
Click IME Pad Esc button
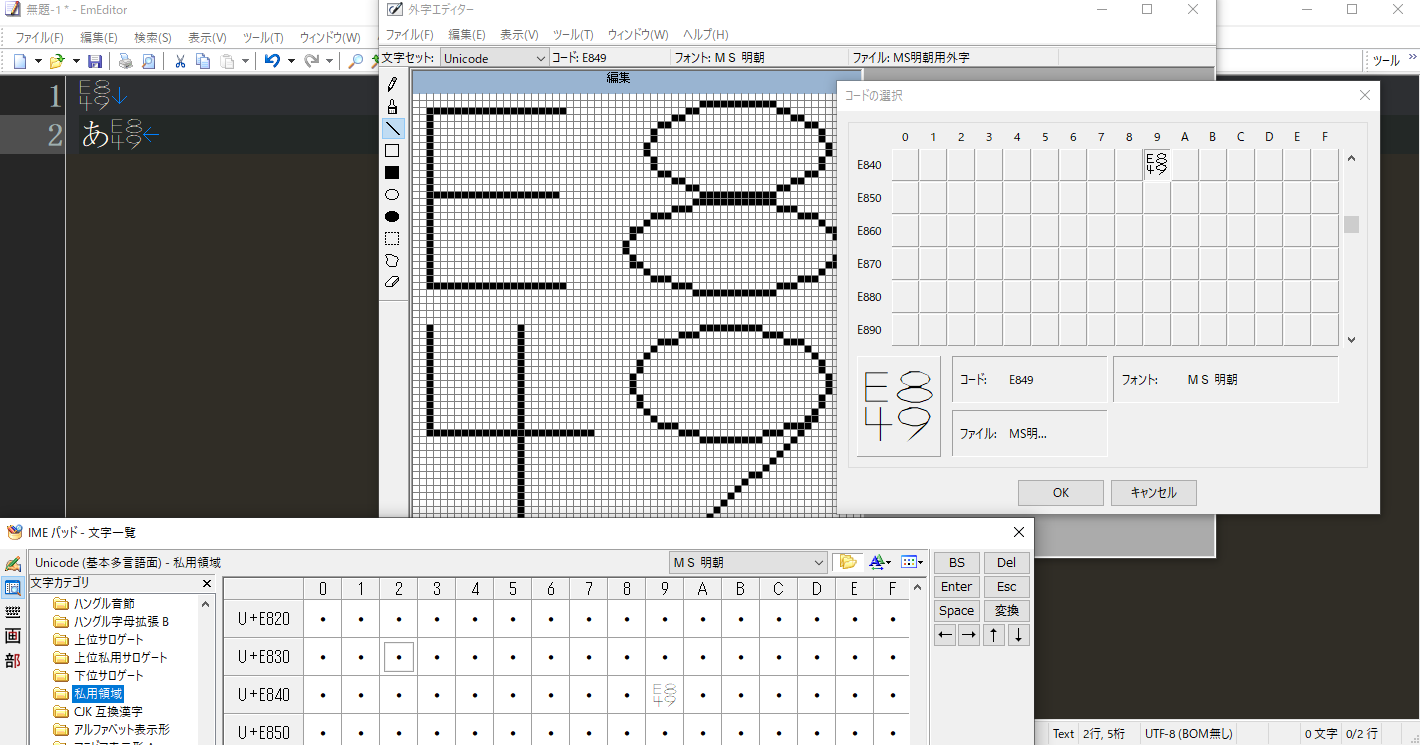coord(1006,587)
